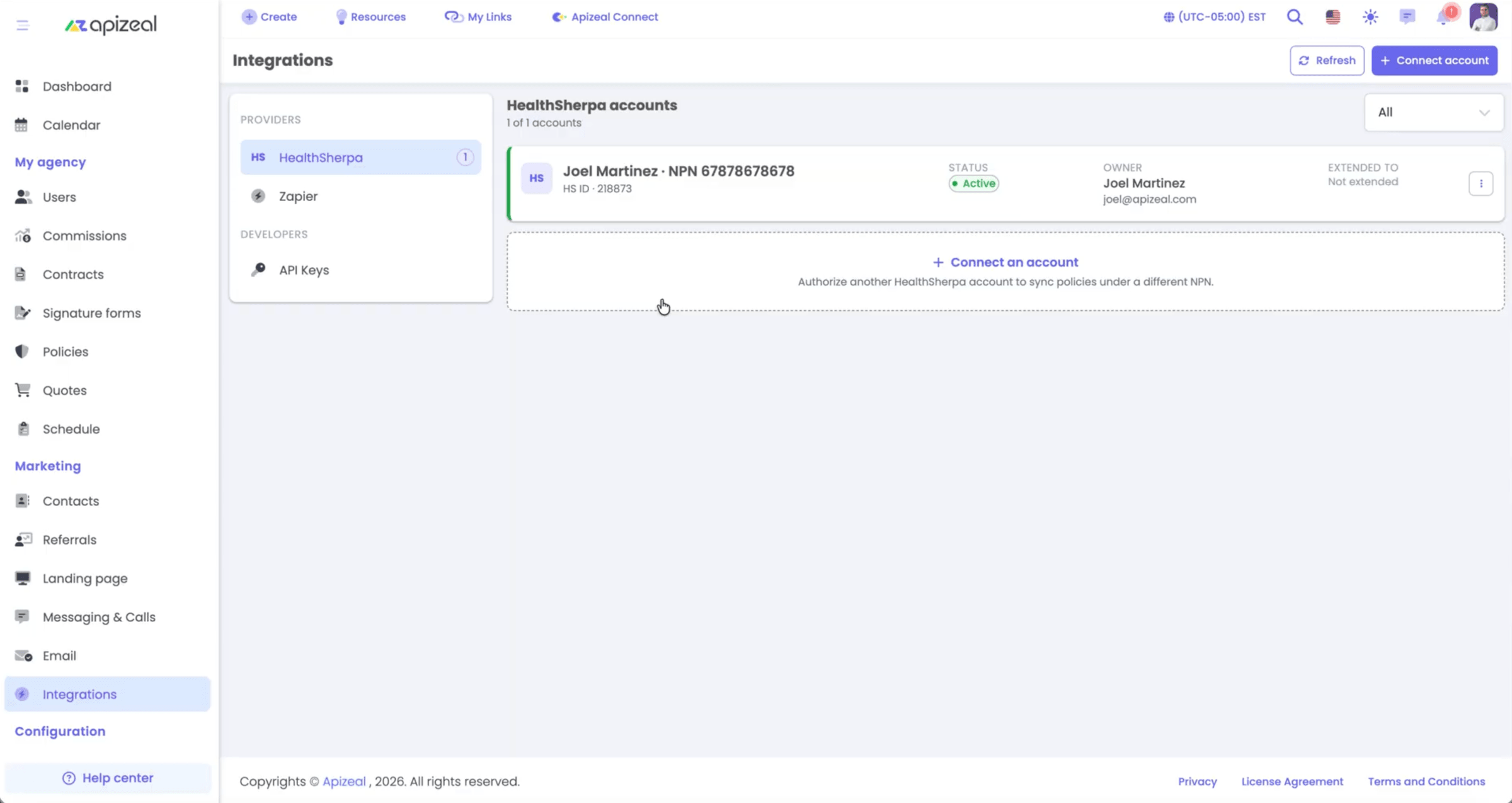Image resolution: width=1512 pixels, height=803 pixels.
Task: Collapse sidebar with hamburger menu icon
Action: tap(23, 25)
